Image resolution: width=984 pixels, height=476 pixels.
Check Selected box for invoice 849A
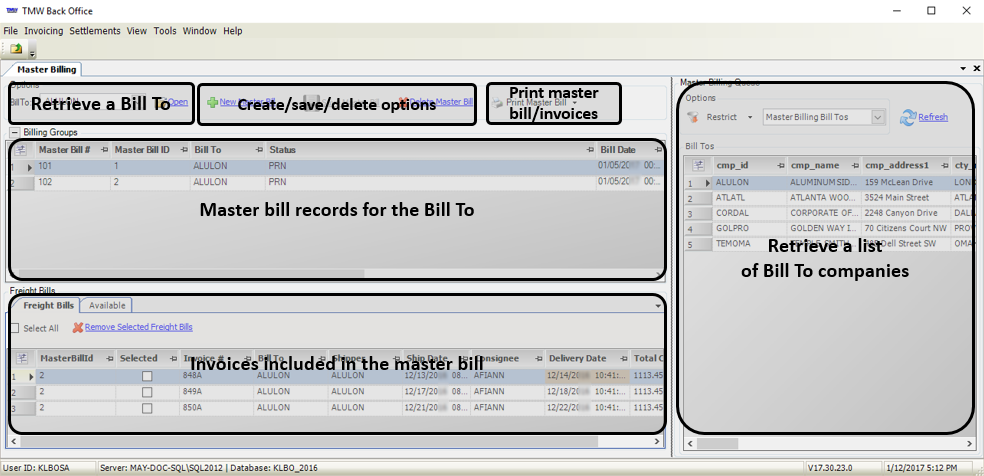tap(147, 392)
